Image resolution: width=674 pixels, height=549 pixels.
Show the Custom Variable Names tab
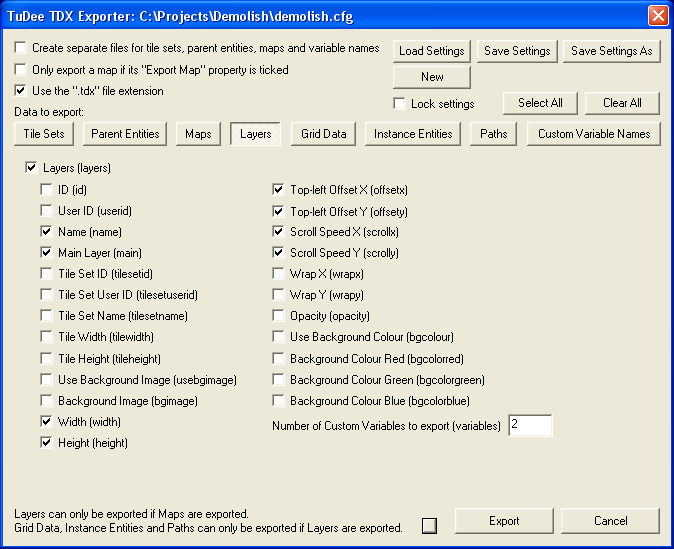tap(594, 134)
